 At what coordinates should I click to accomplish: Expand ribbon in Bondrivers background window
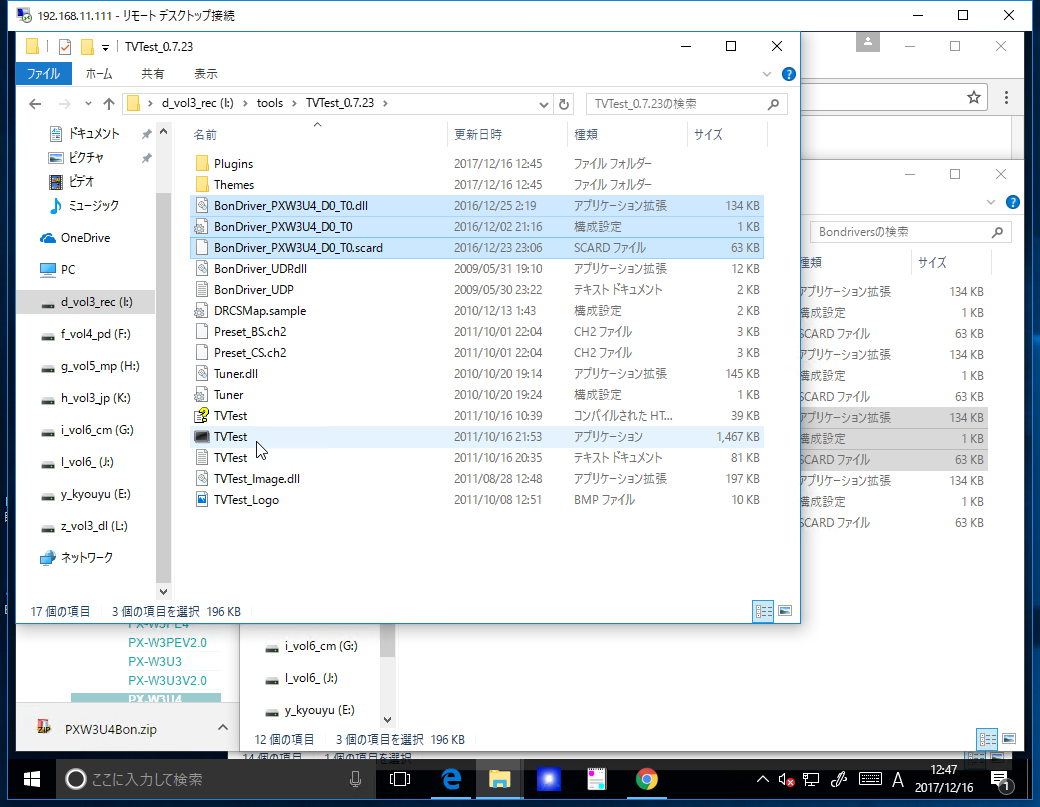coord(990,202)
